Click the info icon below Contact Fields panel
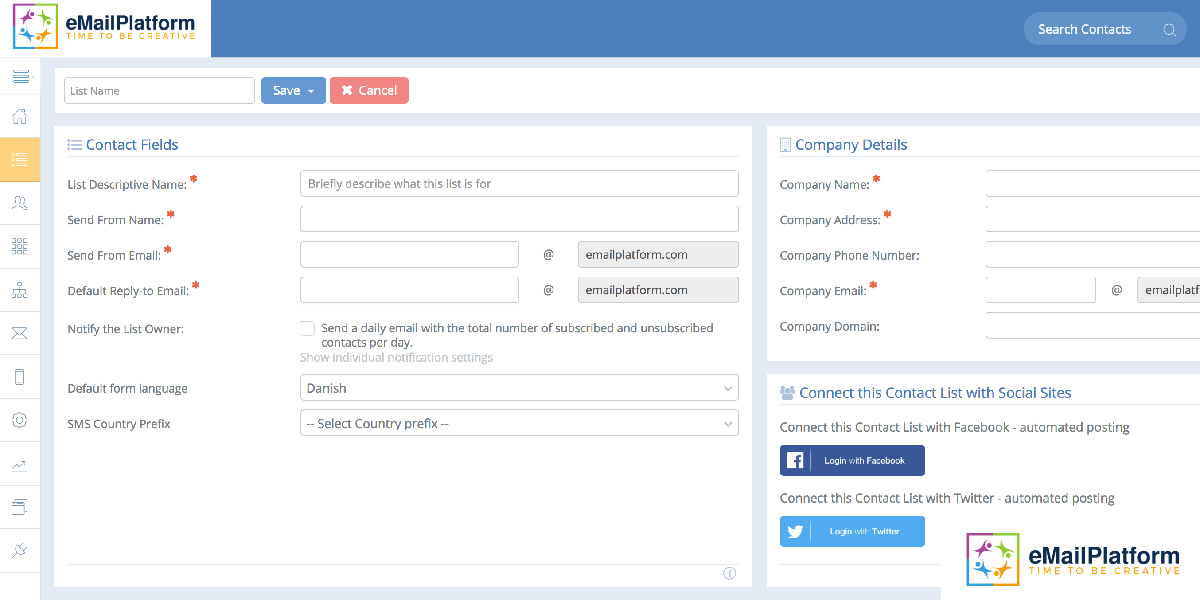Viewport: 1200px width, 600px height. tap(730, 573)
